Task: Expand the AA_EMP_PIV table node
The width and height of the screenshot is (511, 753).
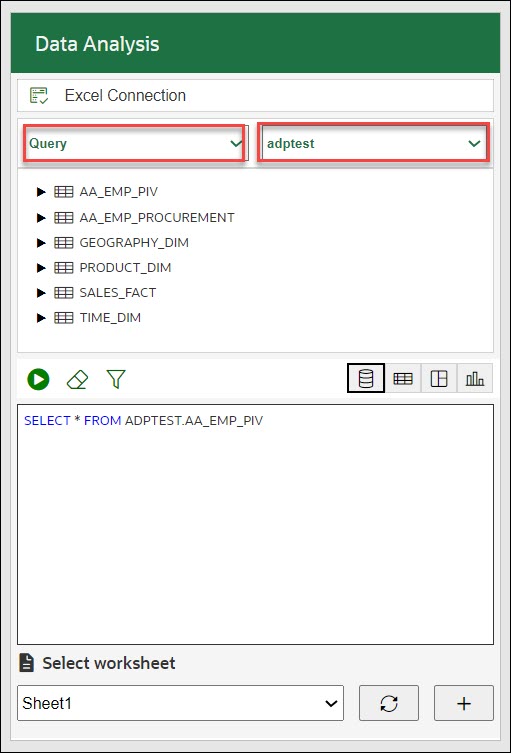Action: 41,192
